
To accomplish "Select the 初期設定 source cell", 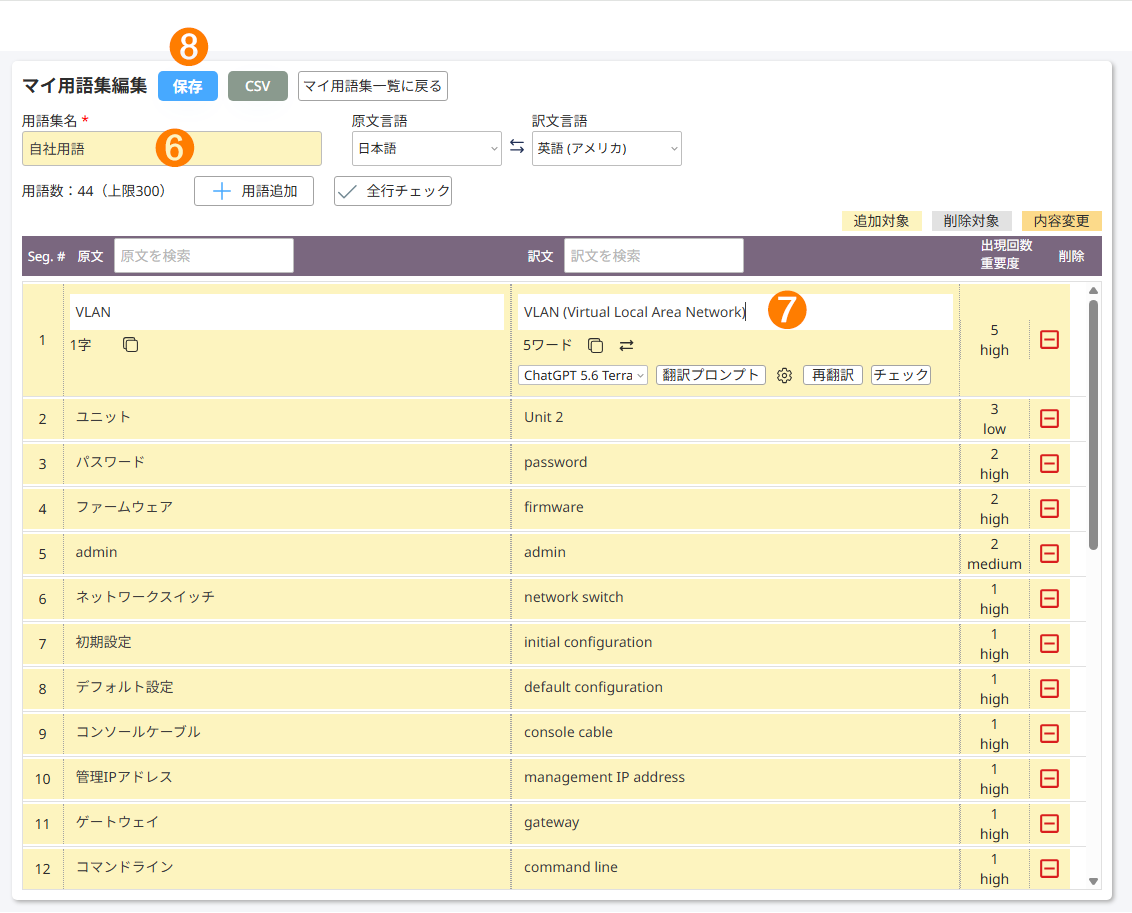I will [287, 644].
